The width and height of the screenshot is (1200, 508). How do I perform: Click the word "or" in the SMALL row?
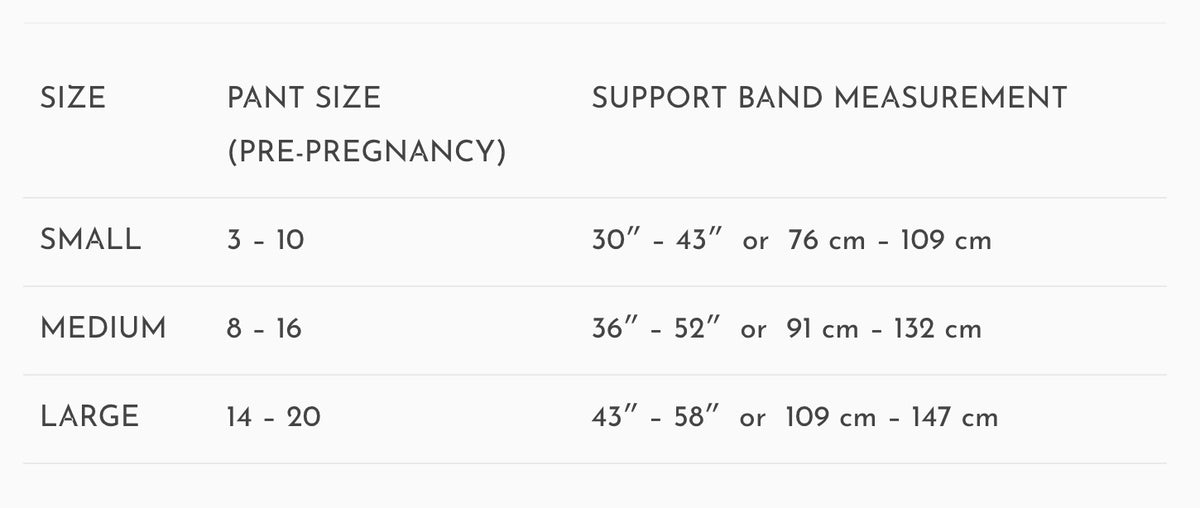click(756, 241)
